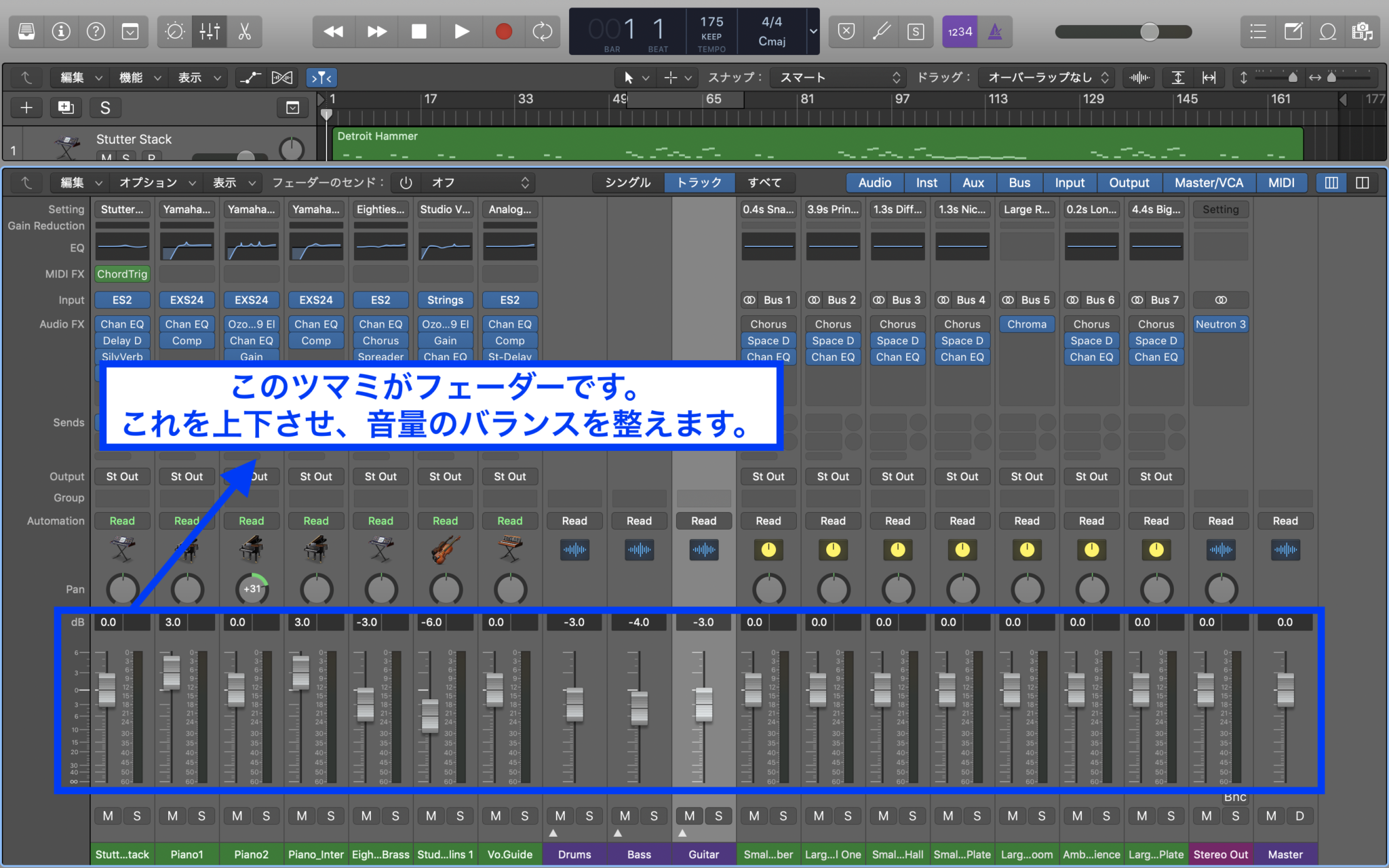Mute the Bass channel
1389x868 pixels.
point(624,816)
